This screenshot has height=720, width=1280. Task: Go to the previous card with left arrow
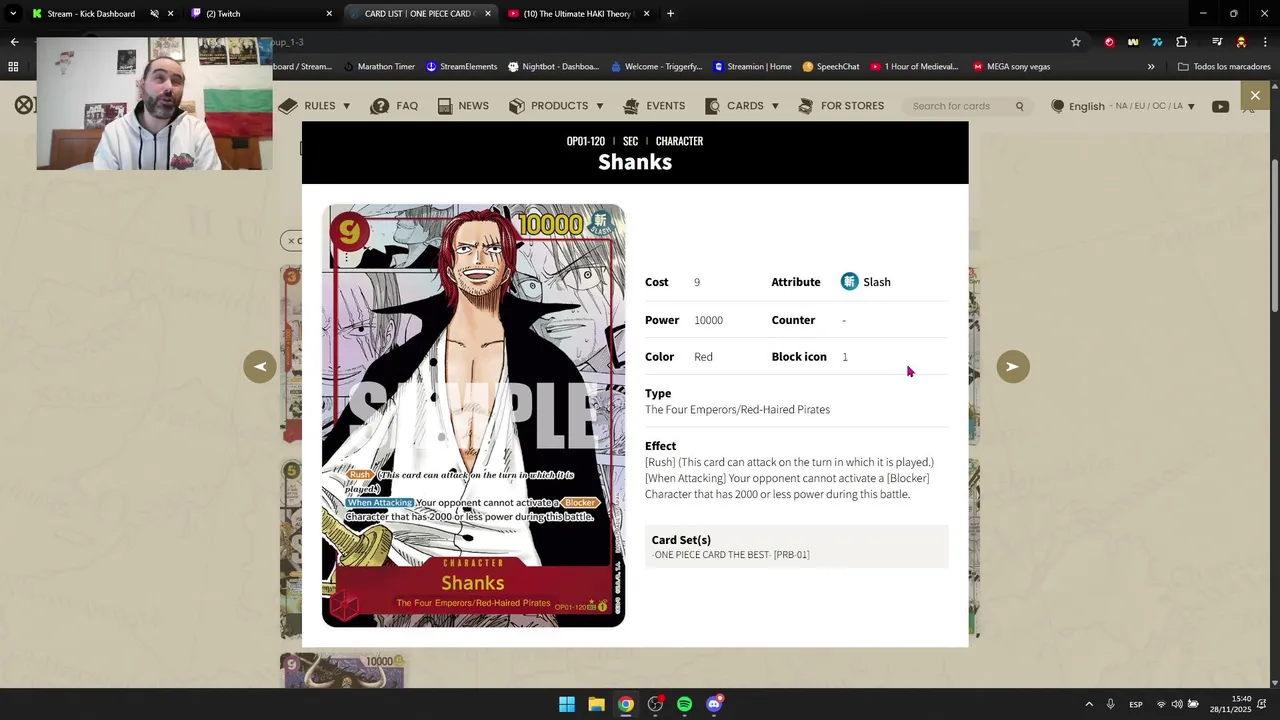click(260, 367)
